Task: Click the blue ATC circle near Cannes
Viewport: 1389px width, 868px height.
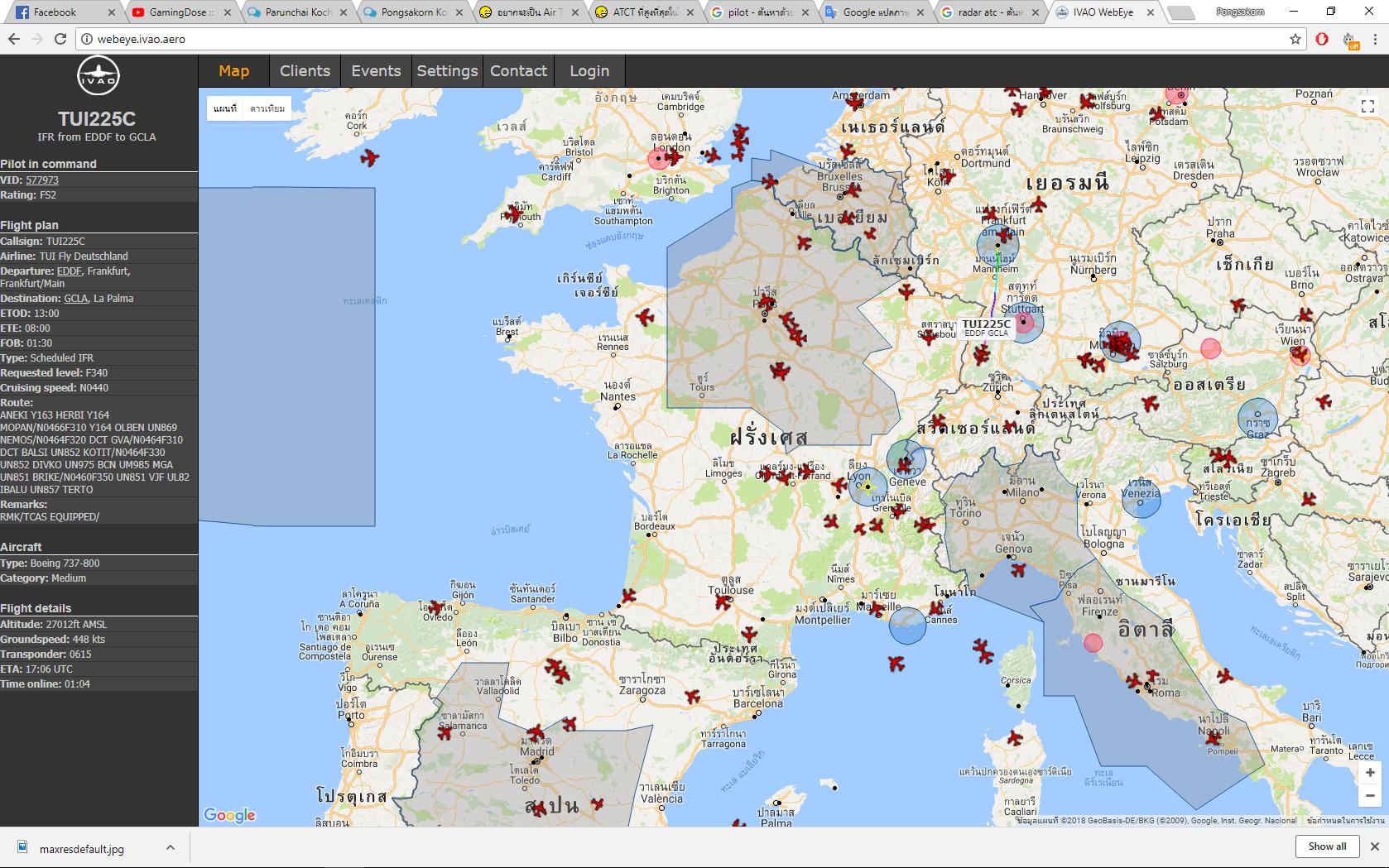Action: [x=907, y=626]
